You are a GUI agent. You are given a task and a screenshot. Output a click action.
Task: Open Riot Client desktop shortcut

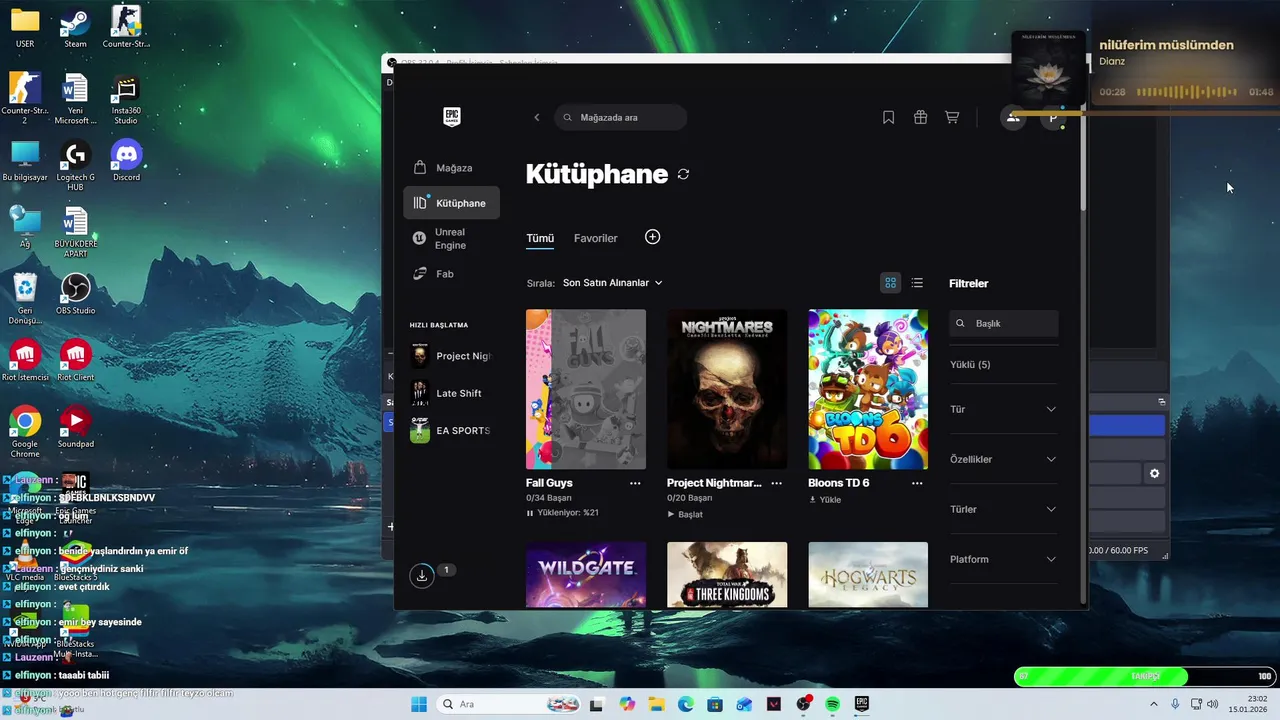(x=76, y=360)
